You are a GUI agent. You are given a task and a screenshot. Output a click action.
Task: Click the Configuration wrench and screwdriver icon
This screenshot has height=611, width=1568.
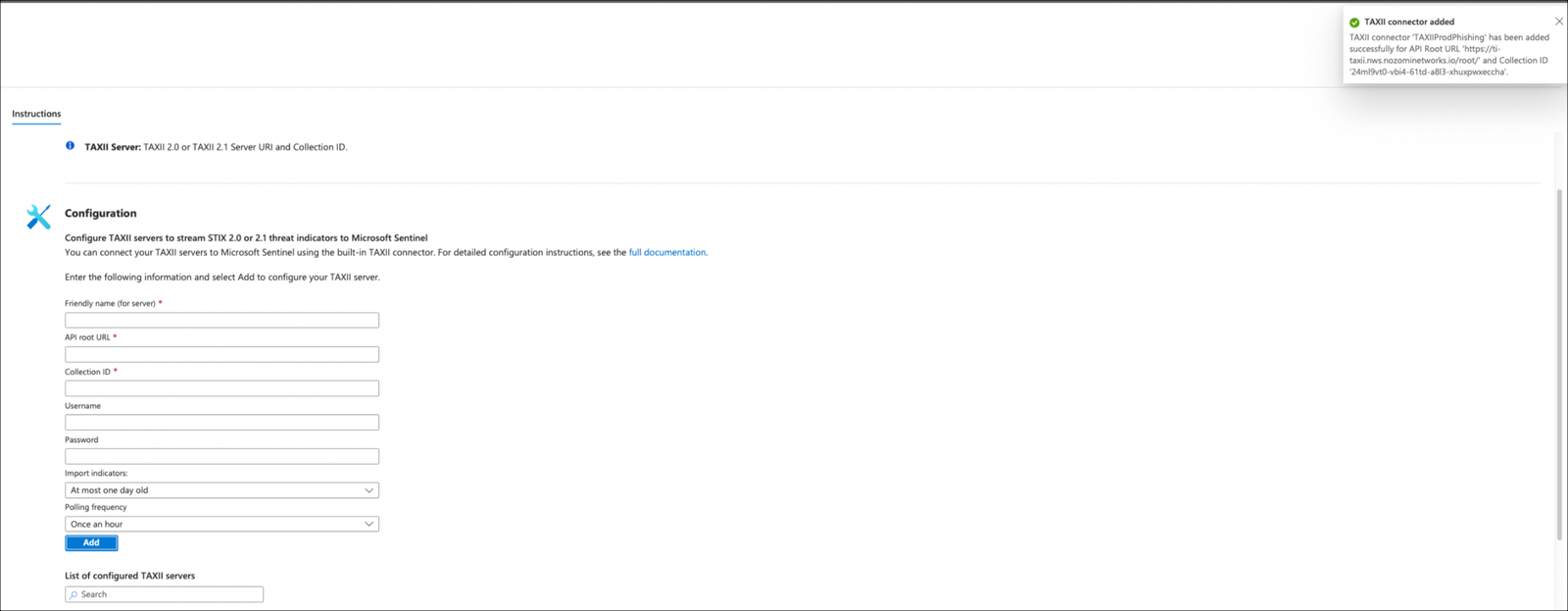click(38, 217)
